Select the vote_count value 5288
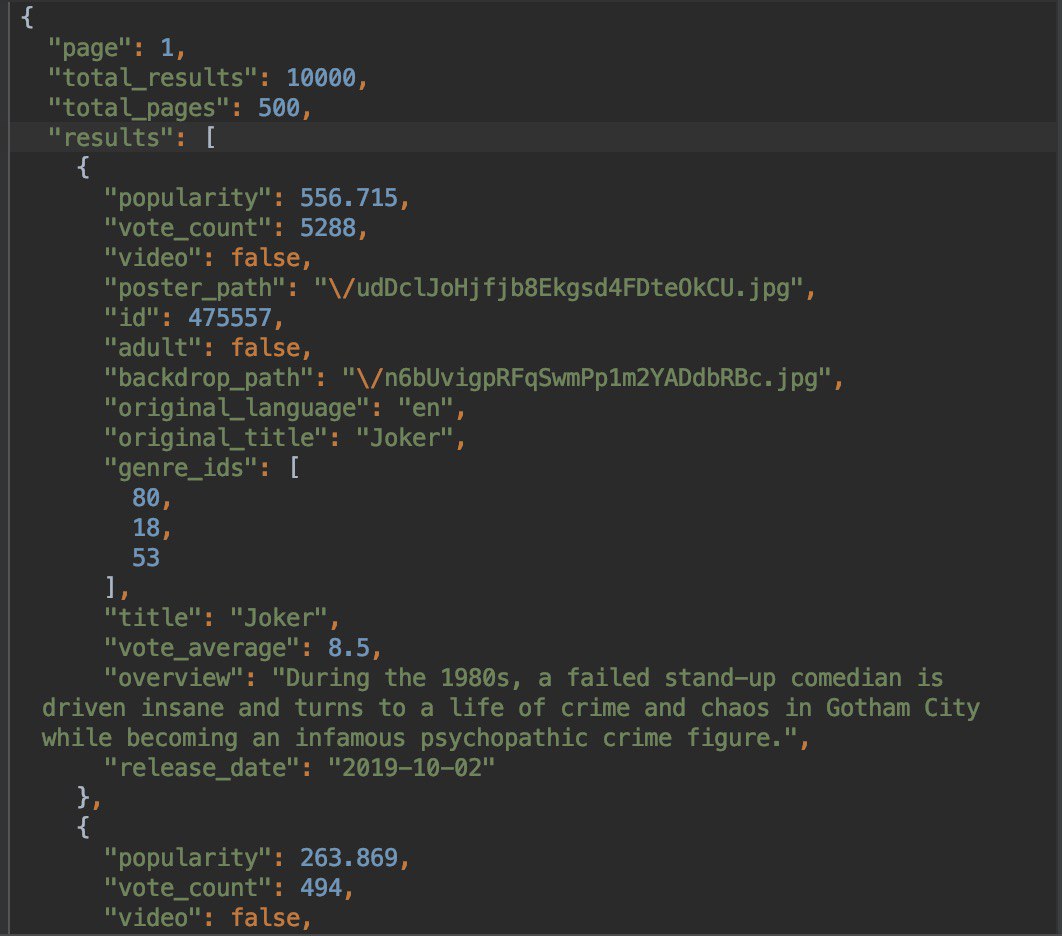 tap(328, 228)
